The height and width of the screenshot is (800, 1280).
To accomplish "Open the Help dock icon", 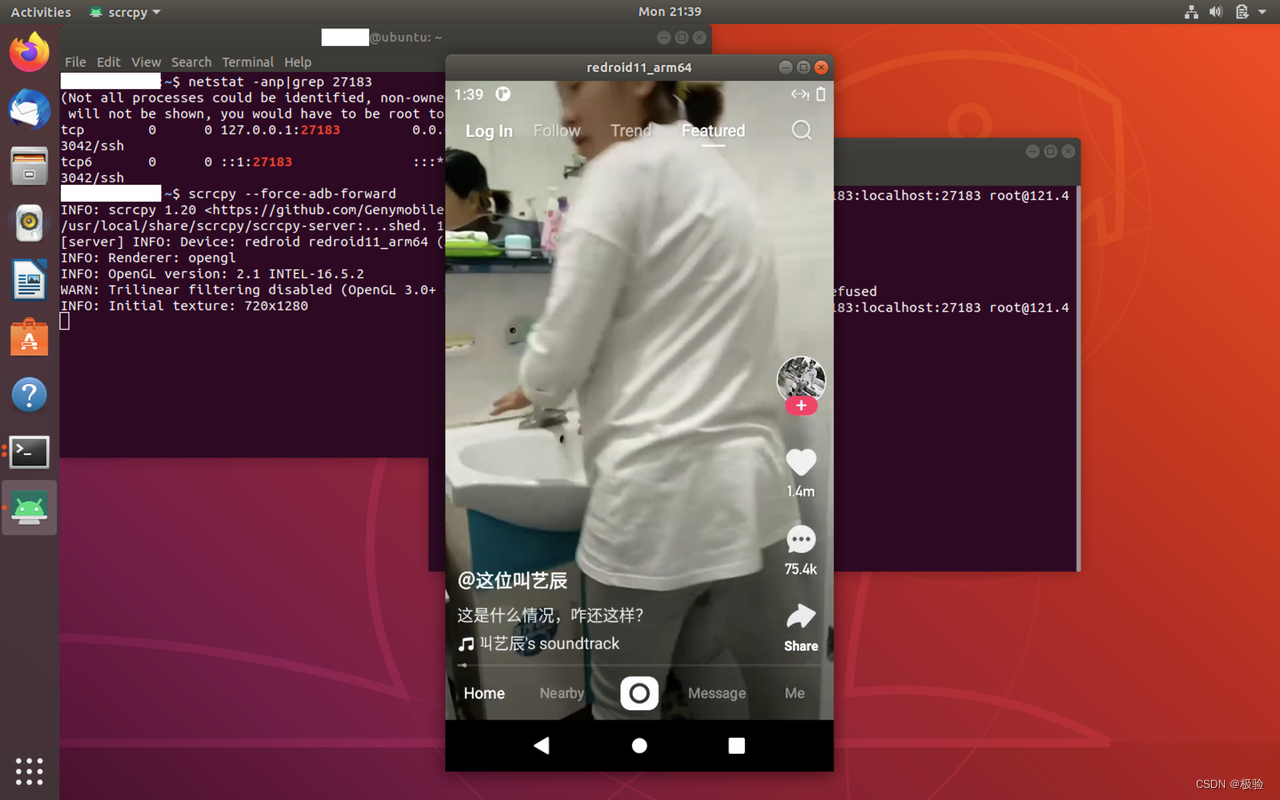I will [x=29, y=395].
